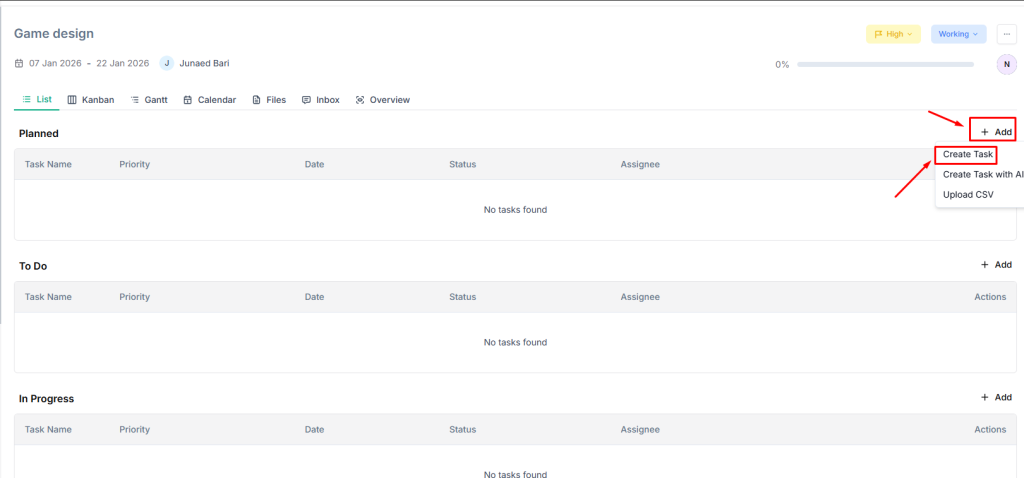Click Add in the In Progress section

tap(996, 397)
